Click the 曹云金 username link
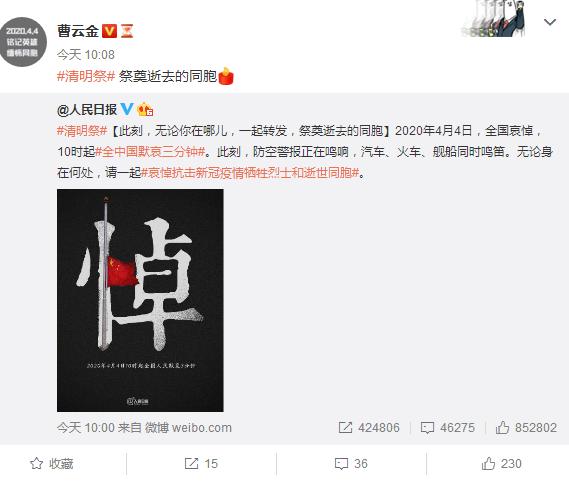 tap(78, 31)
